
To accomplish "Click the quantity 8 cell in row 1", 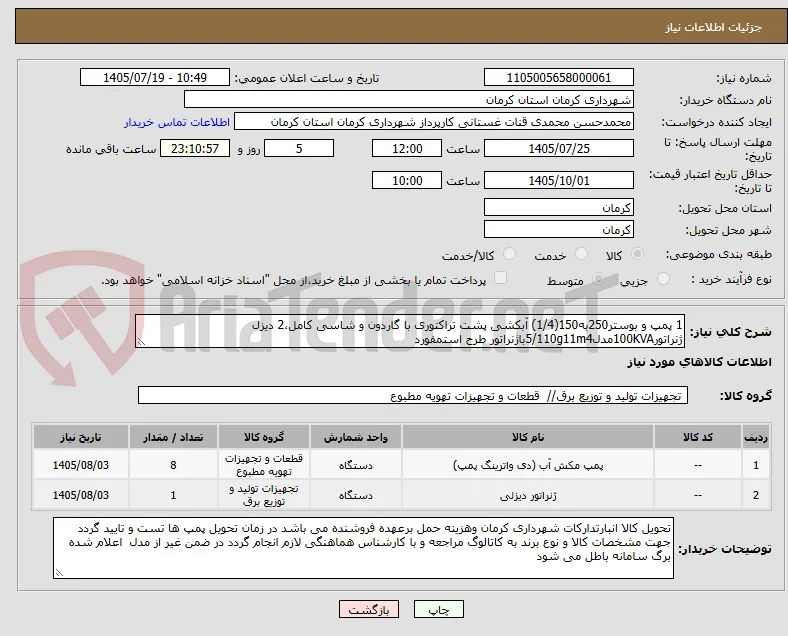I will coord(173,465).
